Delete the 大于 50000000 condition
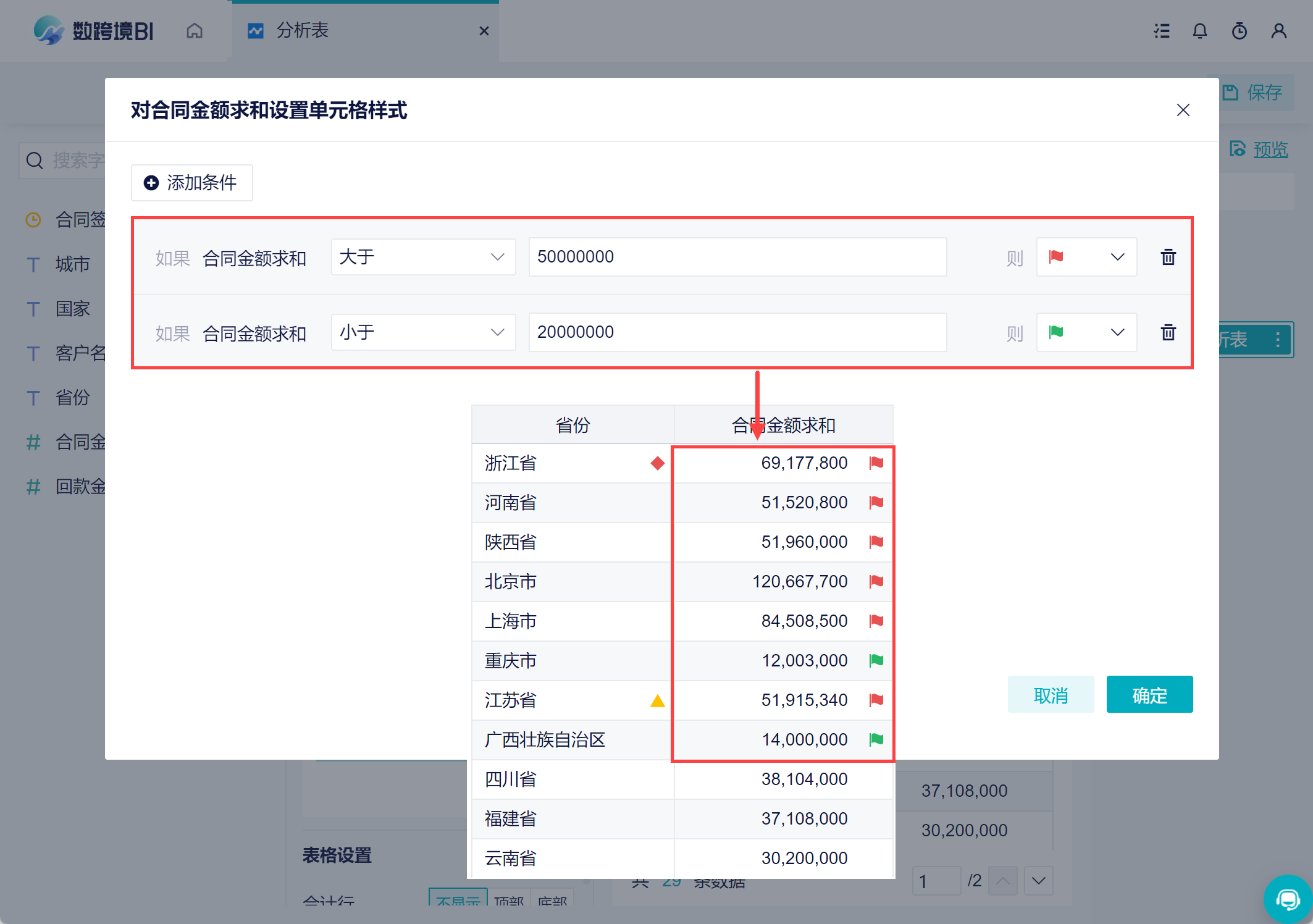Viewport: 1313px width, 924px height. pos(1168,257)
